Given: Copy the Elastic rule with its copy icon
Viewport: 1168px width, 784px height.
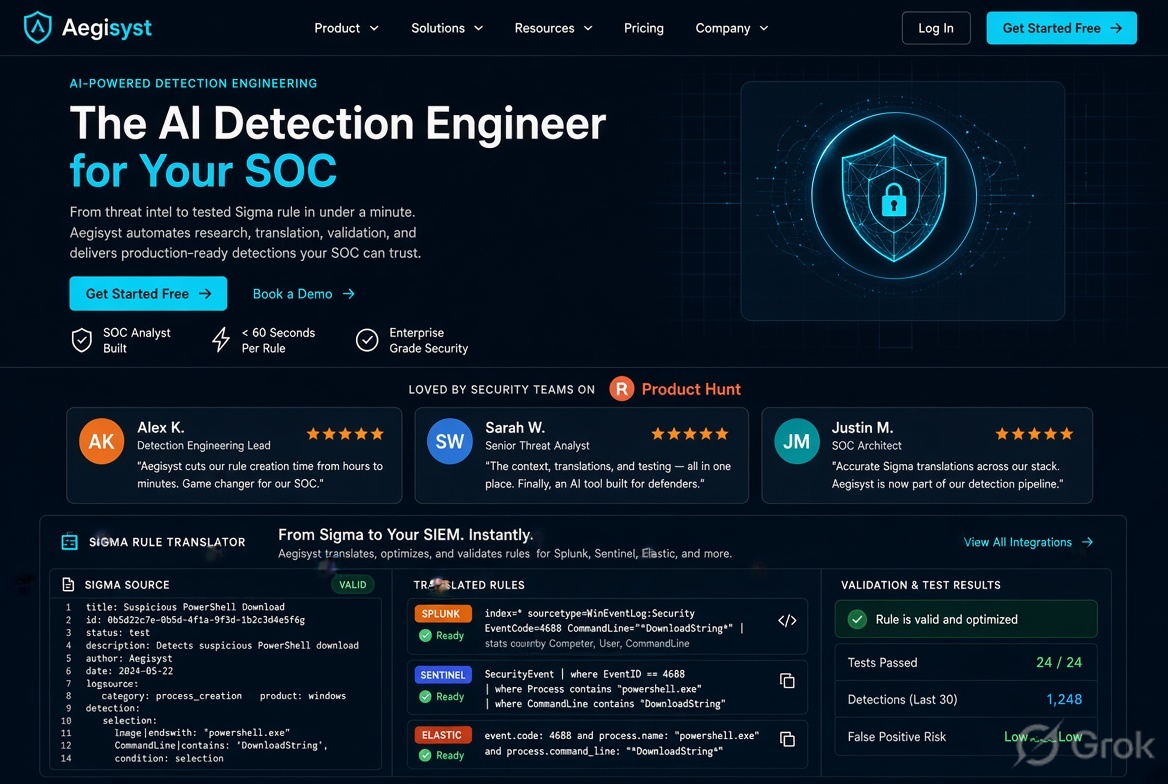Looking at the screenshot, I should click(x=787, y=739).
